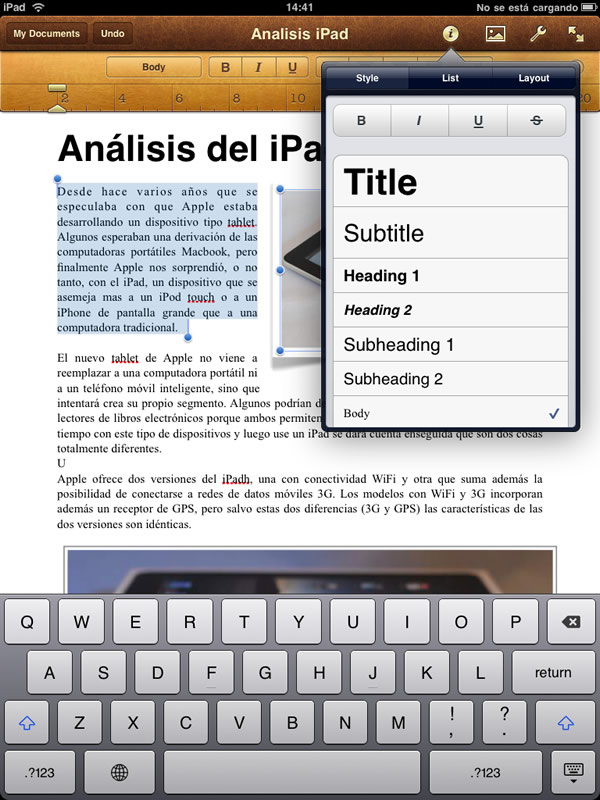The height and width of the screenshot is (800, 600).
Task: Apply the Subheading 1 style
Action: 451,344
